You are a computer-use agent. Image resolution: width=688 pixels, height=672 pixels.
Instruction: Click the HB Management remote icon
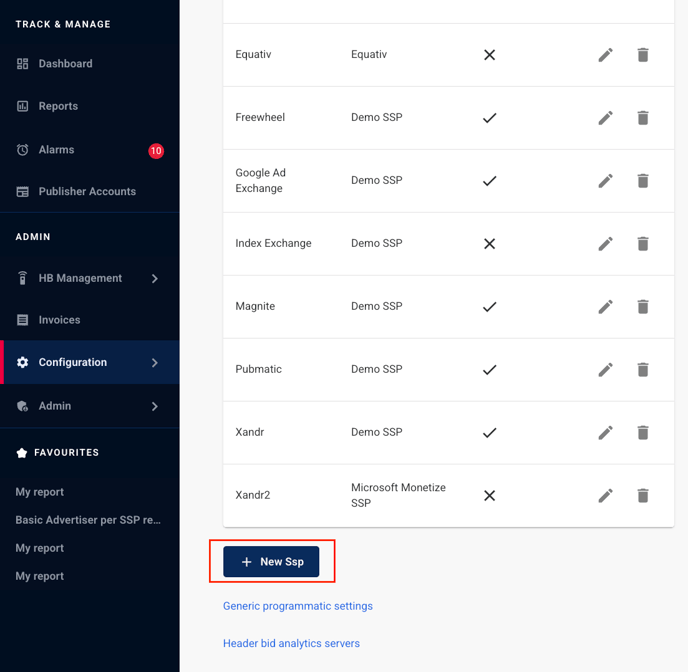22,278
